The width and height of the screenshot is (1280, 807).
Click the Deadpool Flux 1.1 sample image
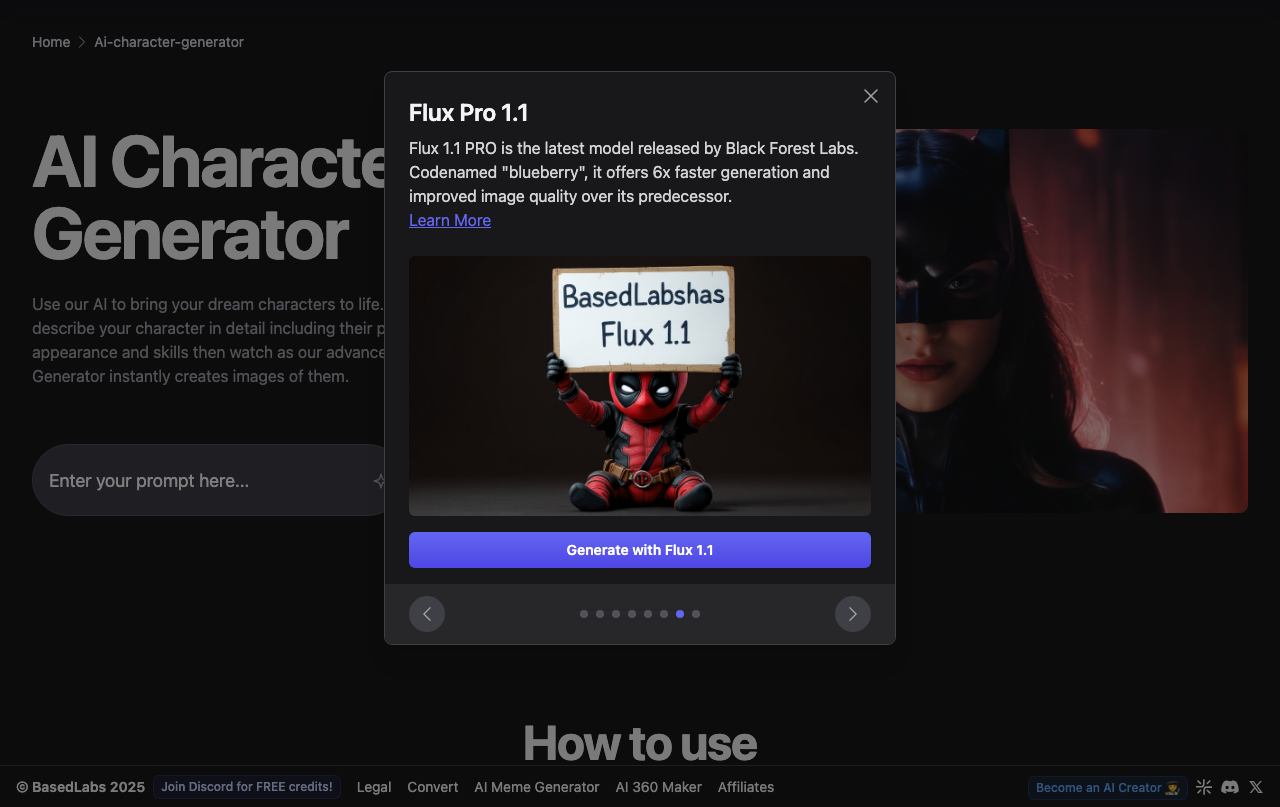coord(640,386)
